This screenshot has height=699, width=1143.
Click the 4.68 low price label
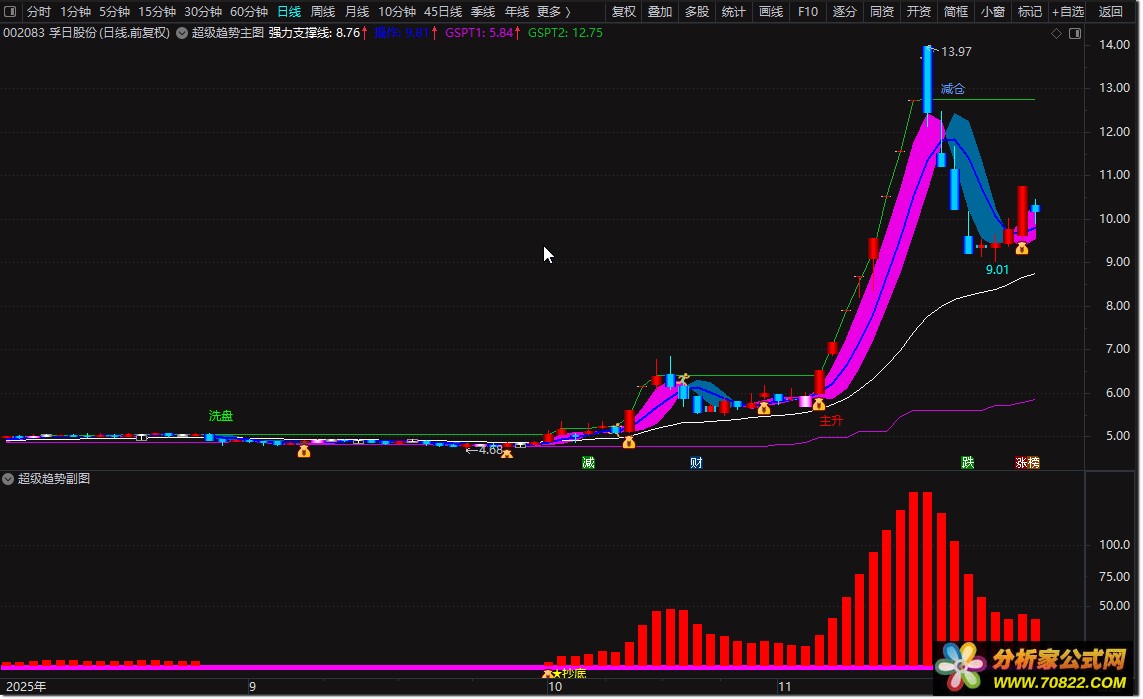pos(491,450)
